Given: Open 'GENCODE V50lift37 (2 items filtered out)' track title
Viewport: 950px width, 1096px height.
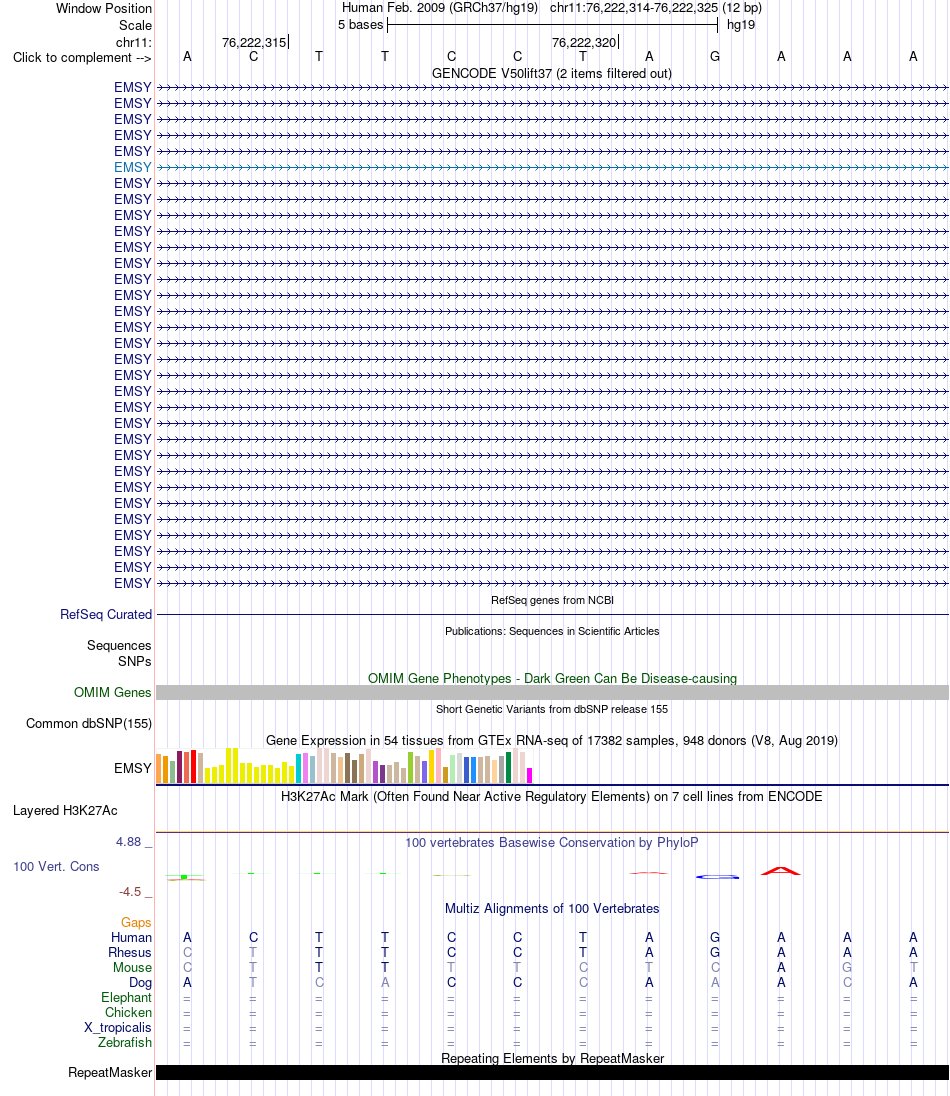Looking at the screenshot, I should tap(552, 73).
